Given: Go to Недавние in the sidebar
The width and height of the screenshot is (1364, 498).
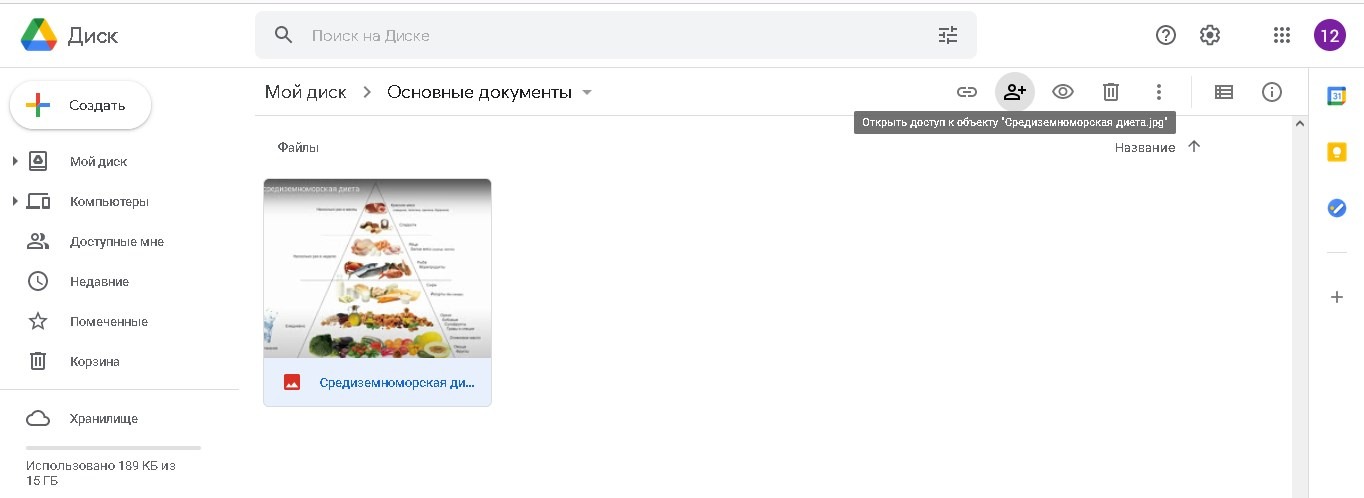Looking at the screenshot, I should click(99, 281).
